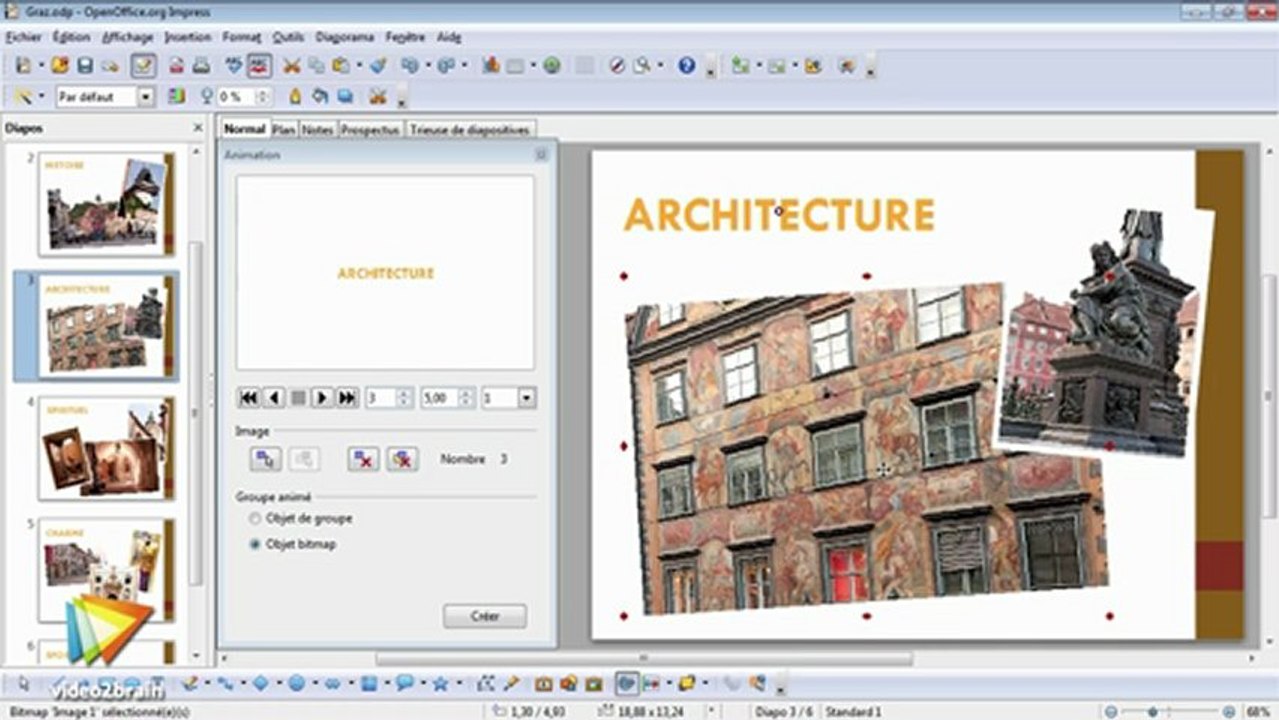Image resolution: width=1279 pixels, height=720 pixels.
Task: Click the play forward button in Animation
Action: (x=322, y=398)
